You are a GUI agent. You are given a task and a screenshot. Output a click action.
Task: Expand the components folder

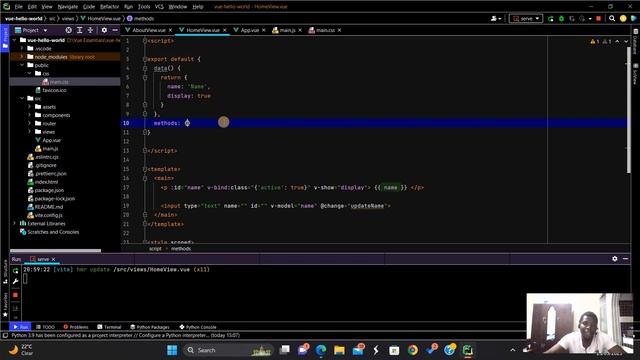(x=29, y=115)
